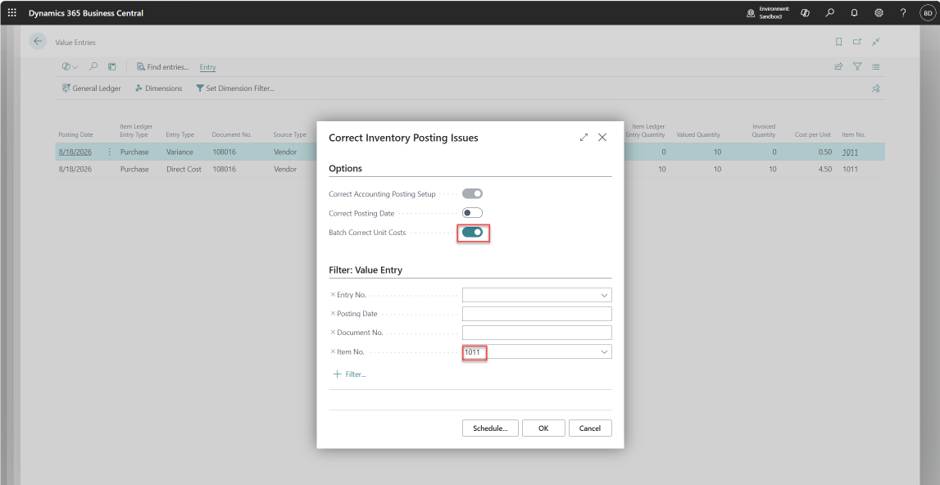Click Set Dimension Filter... action
This screenshot has height=485, width=940.
click(235, 88)
